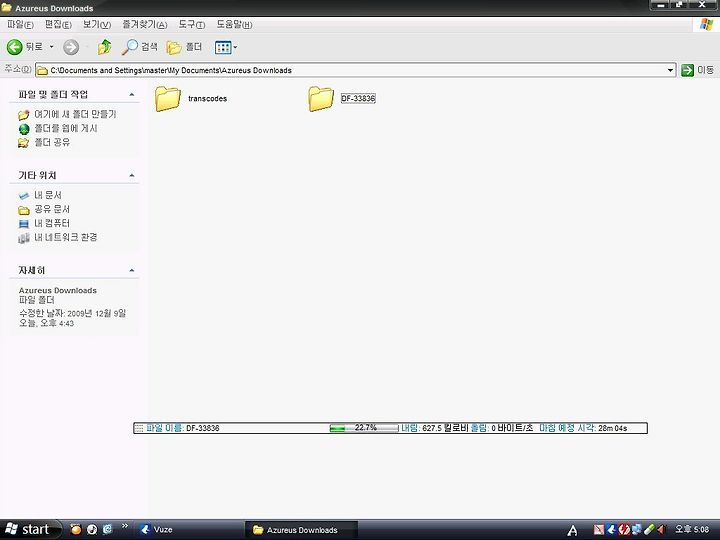Open 내 문서 location link
720x540 pixels.
(48, 195)
